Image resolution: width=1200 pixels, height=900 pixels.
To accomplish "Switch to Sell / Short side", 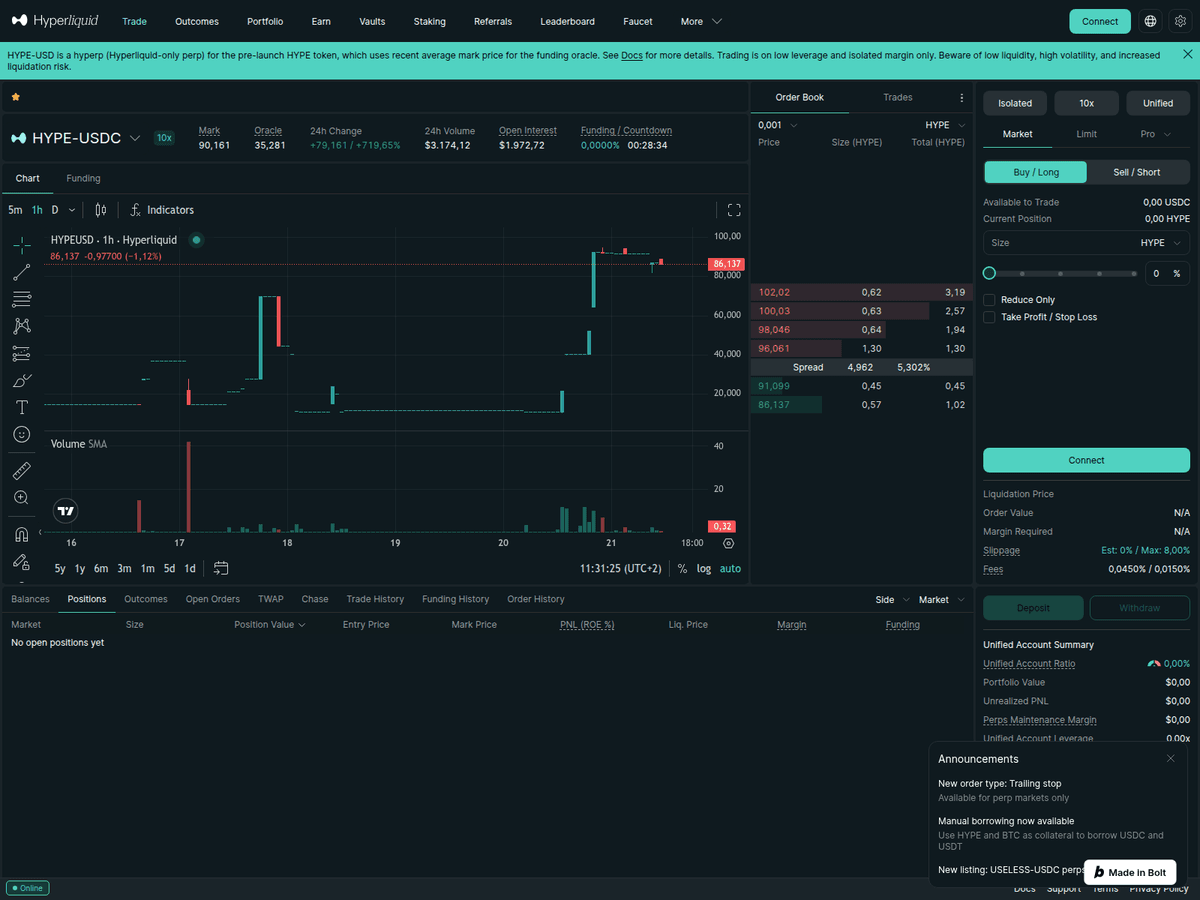I will coord(1137,172).
